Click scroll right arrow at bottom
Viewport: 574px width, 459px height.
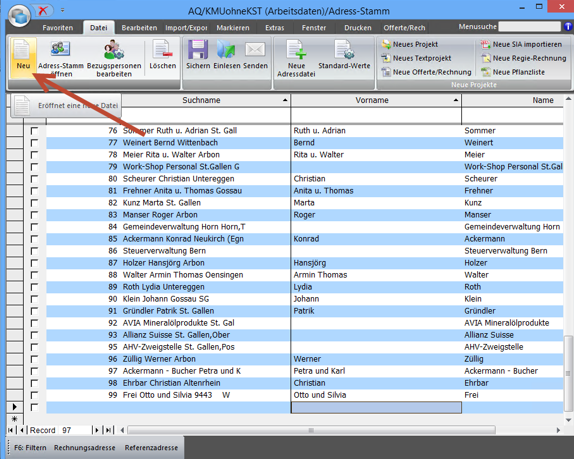[558, 430]
